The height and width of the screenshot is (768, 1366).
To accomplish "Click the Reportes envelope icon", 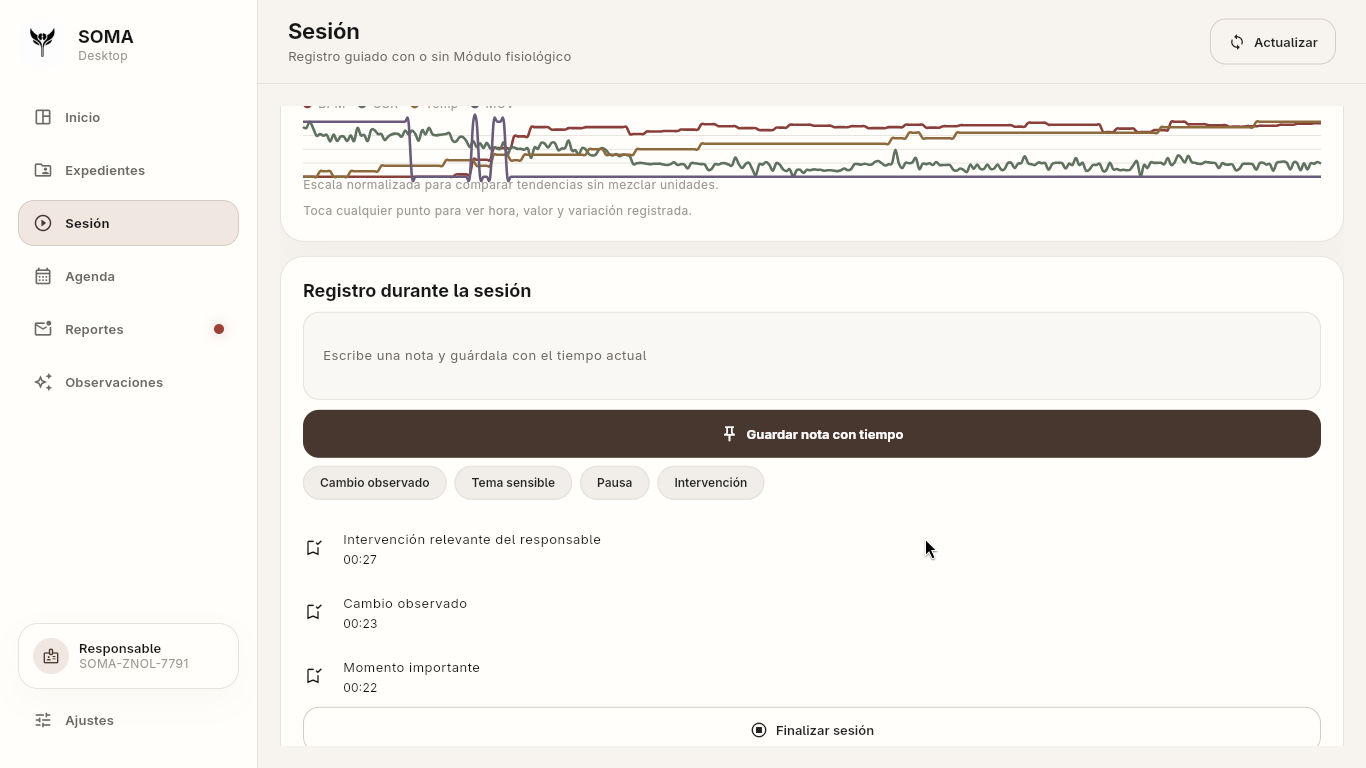I will 43,329.
